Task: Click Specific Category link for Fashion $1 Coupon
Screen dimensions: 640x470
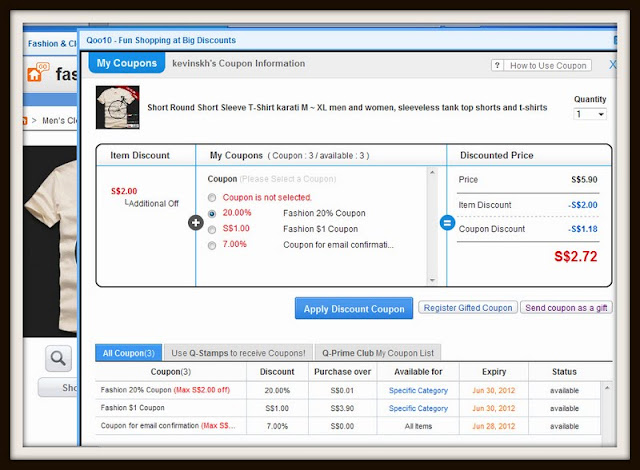Action: [418, 408]
